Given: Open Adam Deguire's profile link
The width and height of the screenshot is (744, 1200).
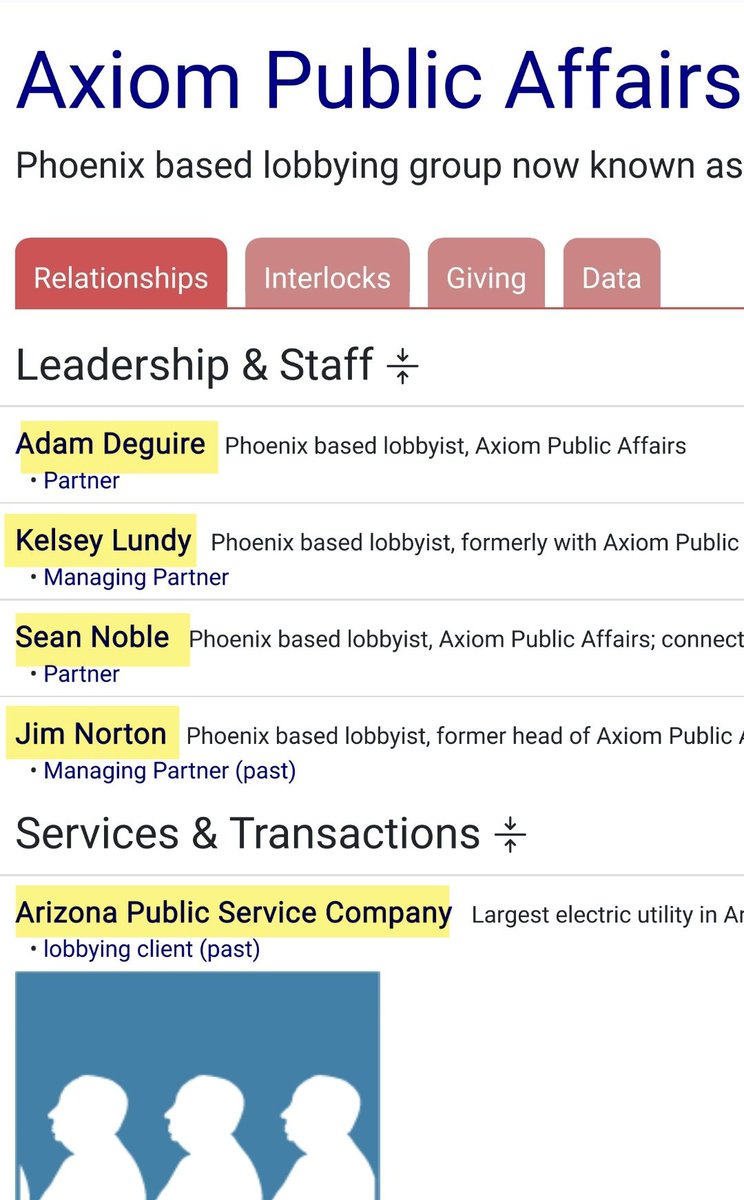Looking at the screenshot, I should pyautogui.click(x=111, y=443).
